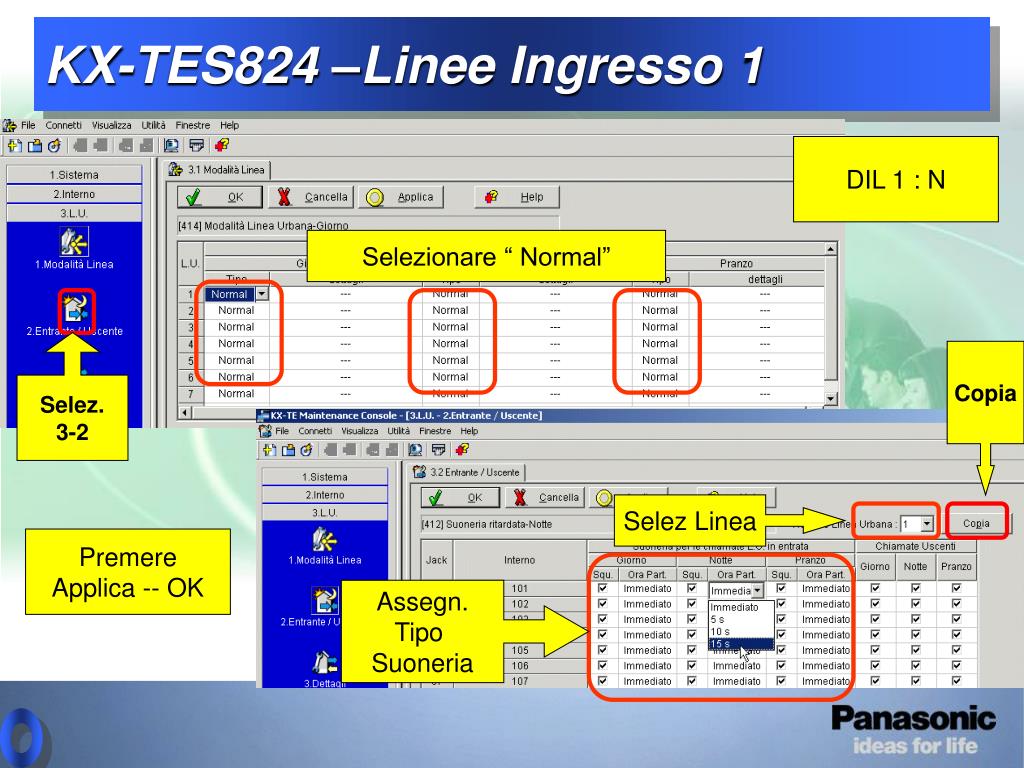This screenshot has width=1024, height=768.
Task: Open the Utilità menu in the lower window
Action: pyautogui.click(x=398, y=431)
